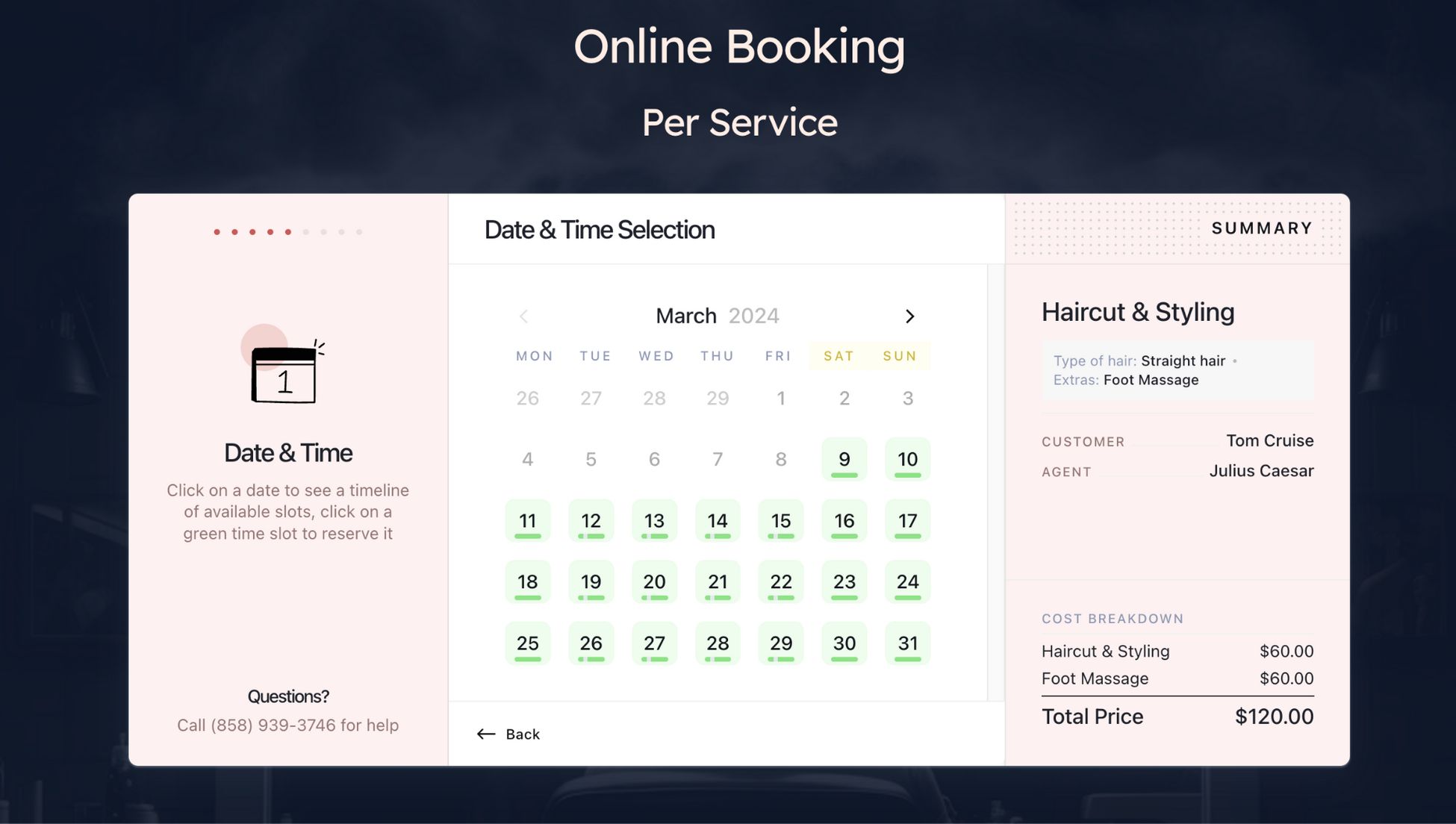Click the greyed-out February 26 date
Image resolution: width=1456 pixels, height=824 pixels.
(528, 398)
